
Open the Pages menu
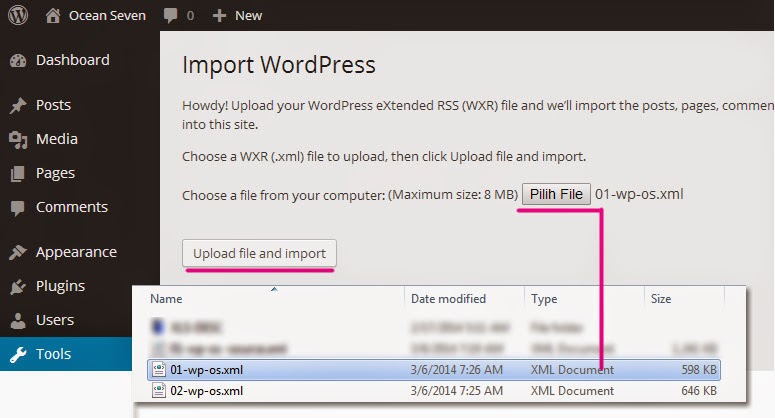55,173
